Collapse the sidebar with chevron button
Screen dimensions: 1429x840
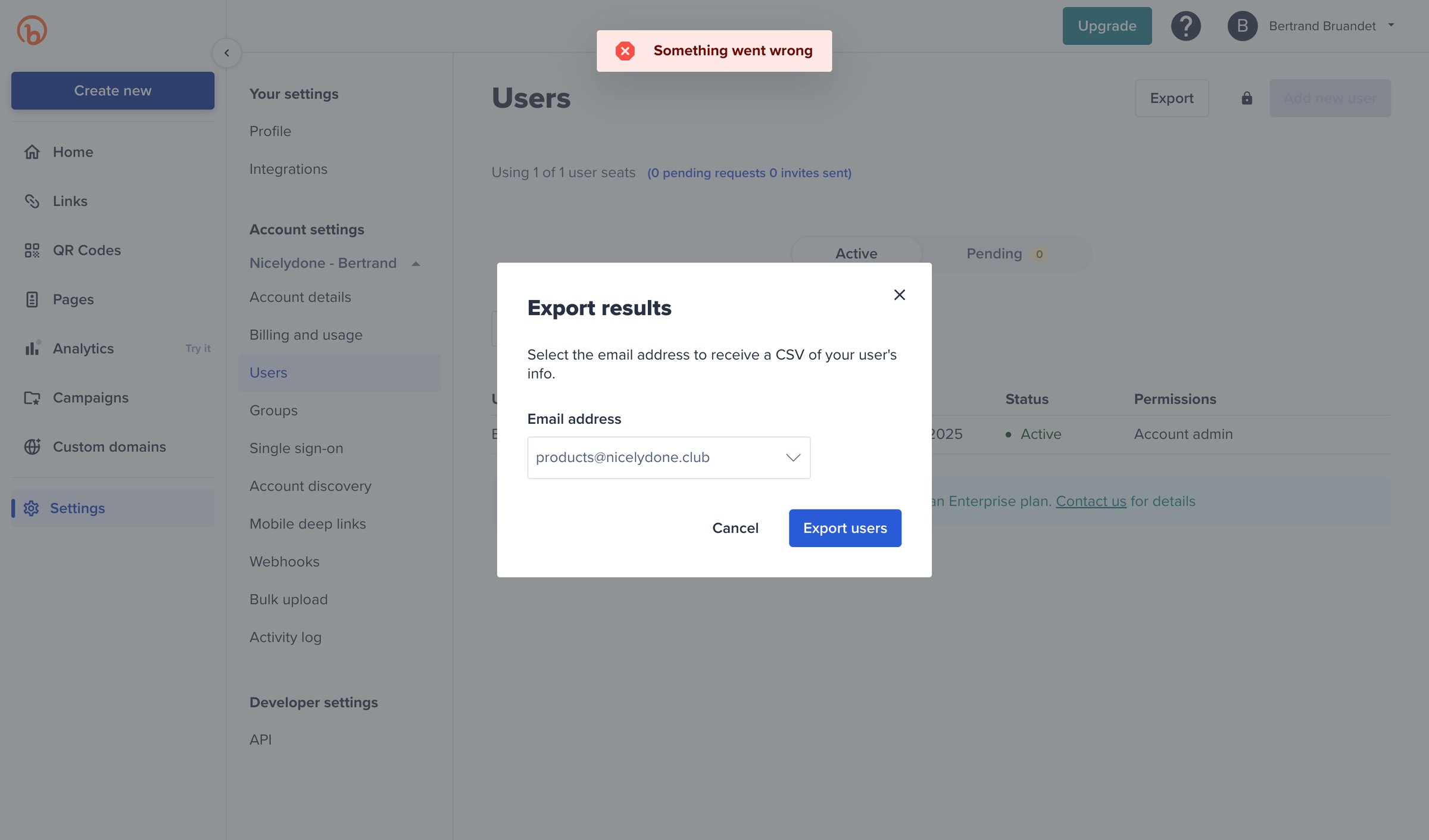(227, 53)
